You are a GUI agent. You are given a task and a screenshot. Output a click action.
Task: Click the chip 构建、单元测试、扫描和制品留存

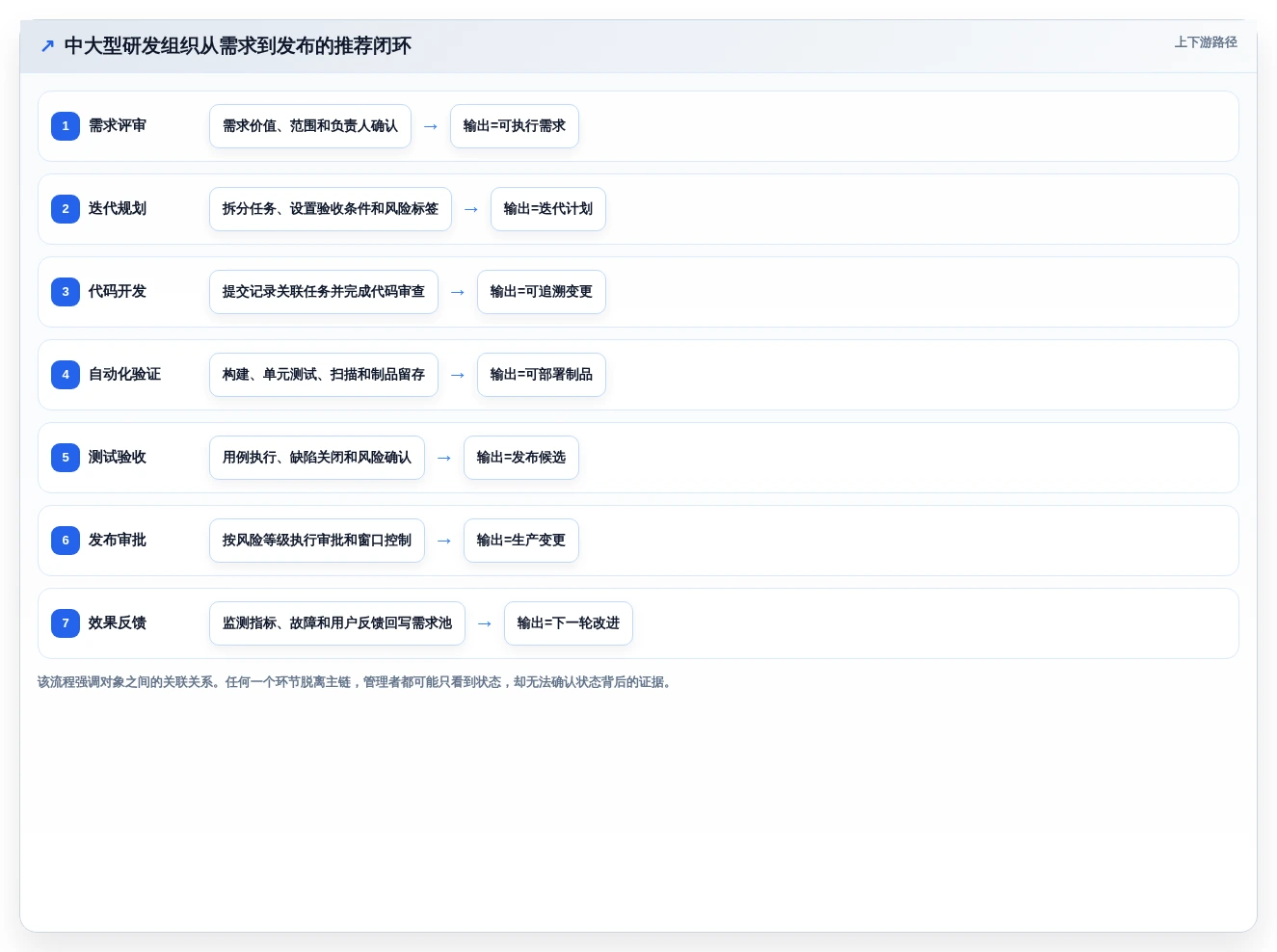point(324,375)
